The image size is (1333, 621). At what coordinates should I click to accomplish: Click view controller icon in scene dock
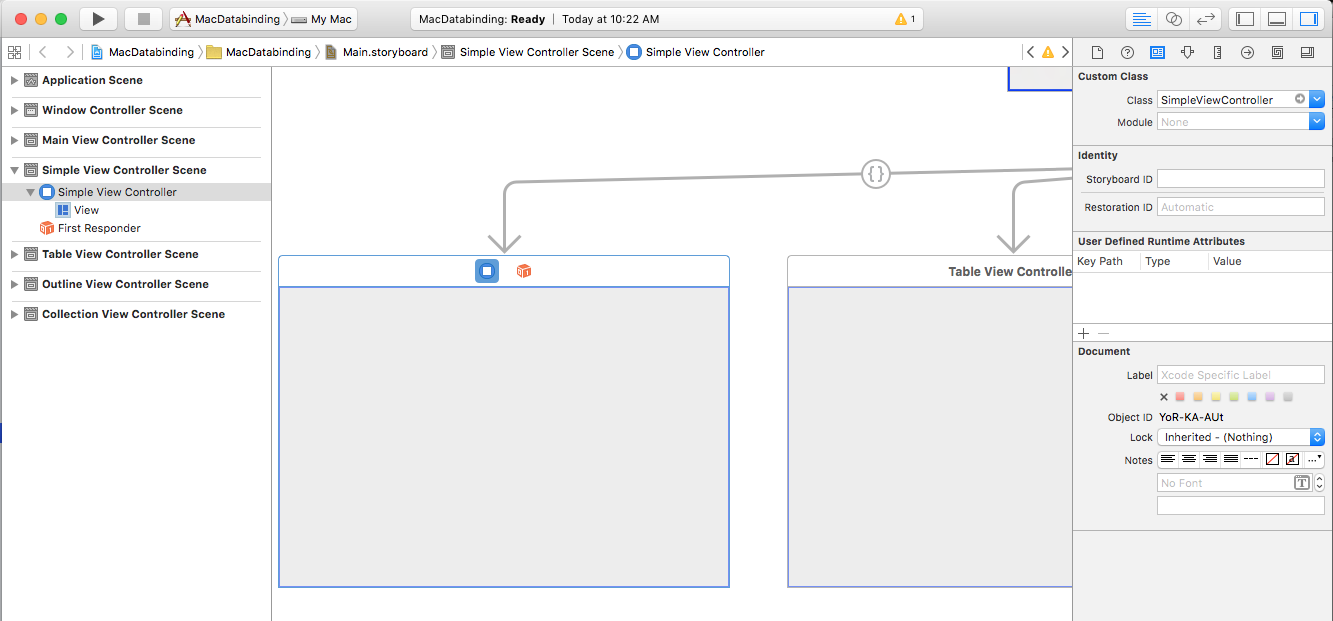[x=487, y=271]
